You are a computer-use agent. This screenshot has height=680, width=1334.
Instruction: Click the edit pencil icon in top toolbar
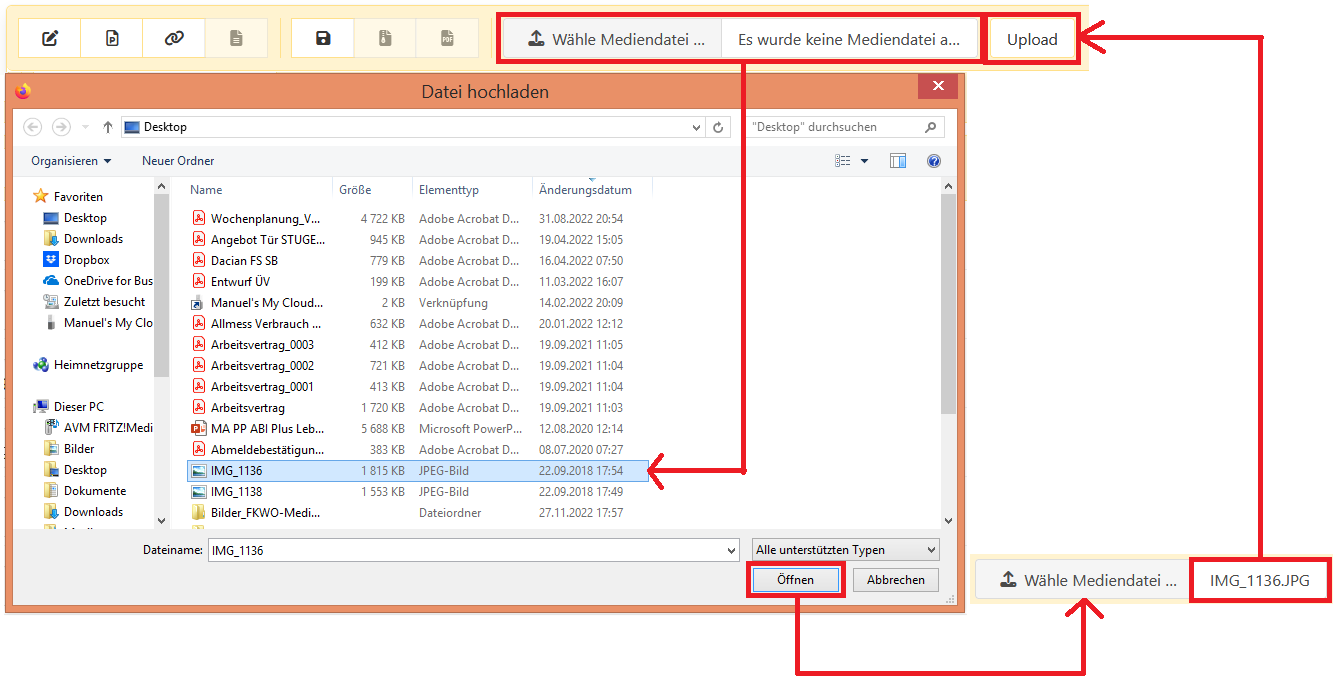tap(51, 39)
